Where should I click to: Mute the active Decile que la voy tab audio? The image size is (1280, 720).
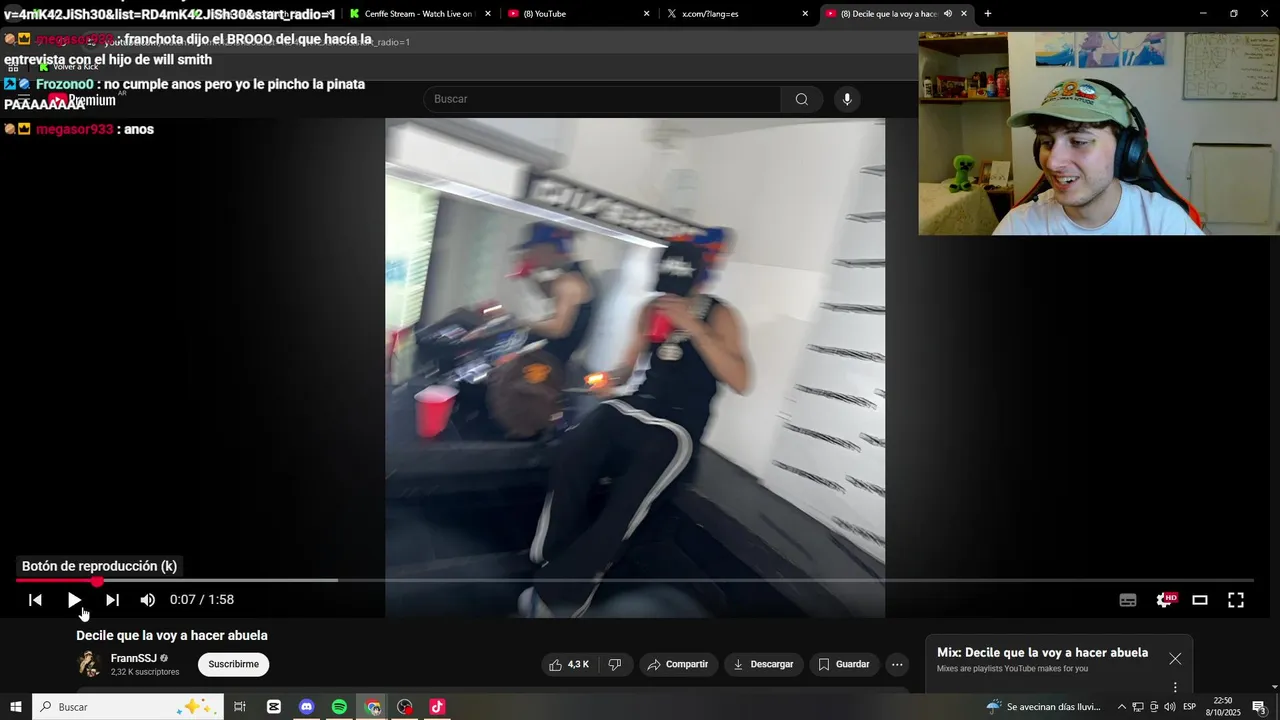pos(947,14)
